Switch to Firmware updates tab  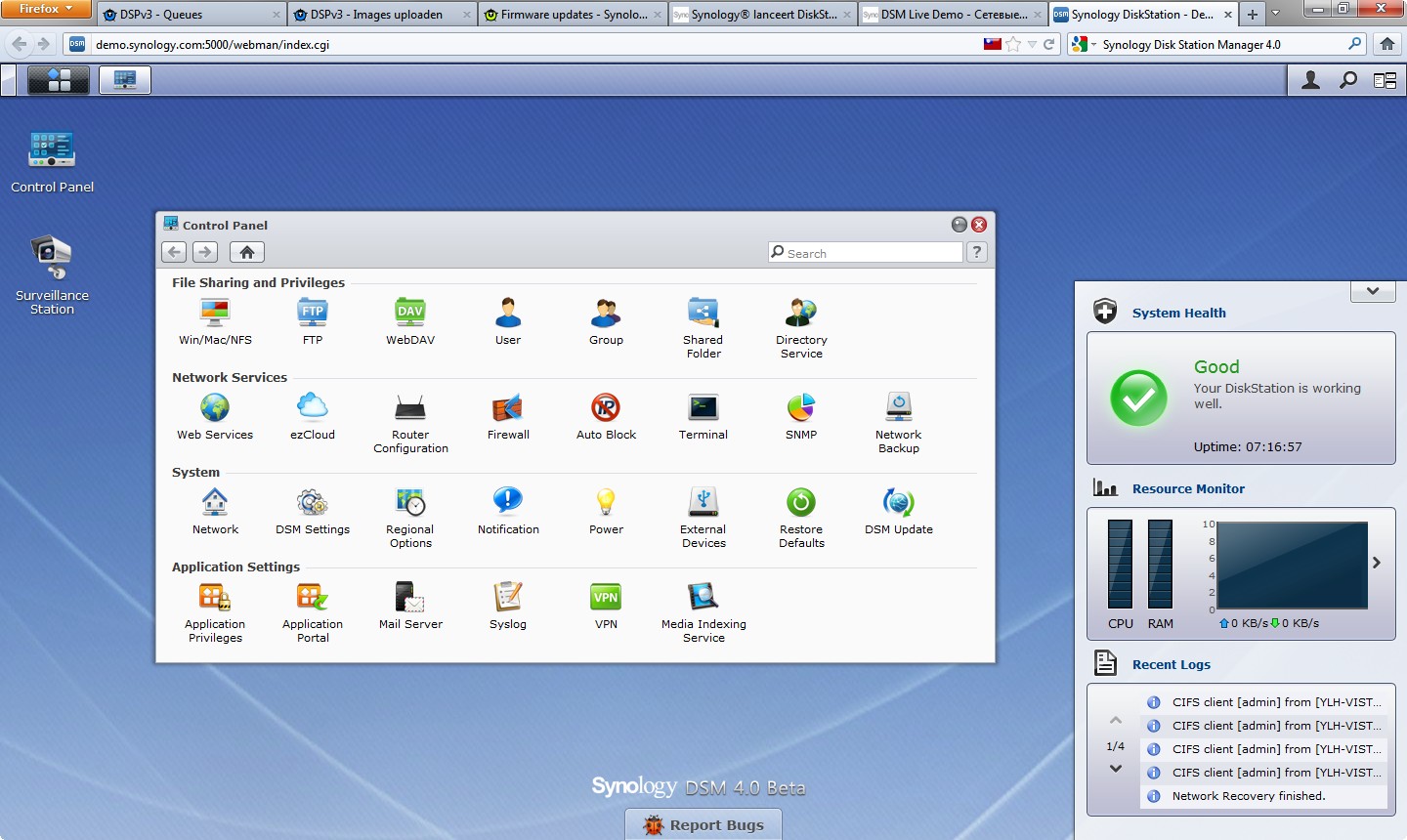coord(574,14)
